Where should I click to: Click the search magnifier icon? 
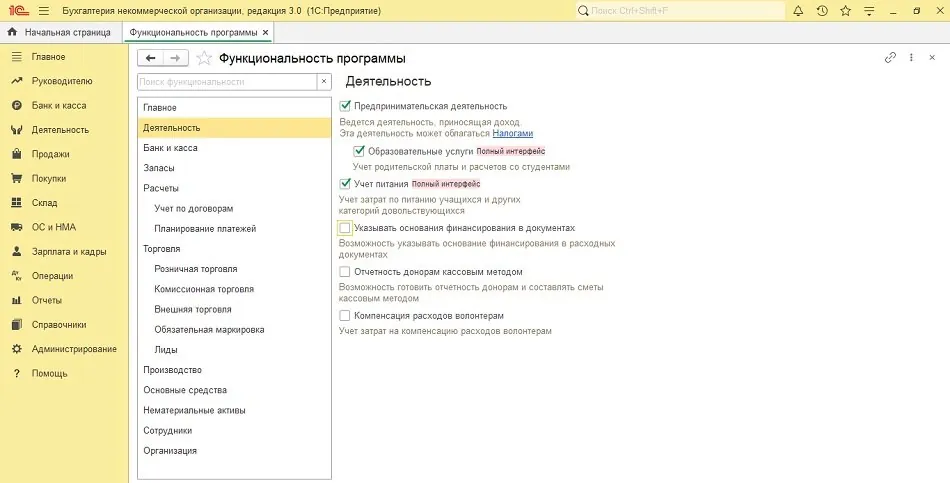click(x=583, y=11)
